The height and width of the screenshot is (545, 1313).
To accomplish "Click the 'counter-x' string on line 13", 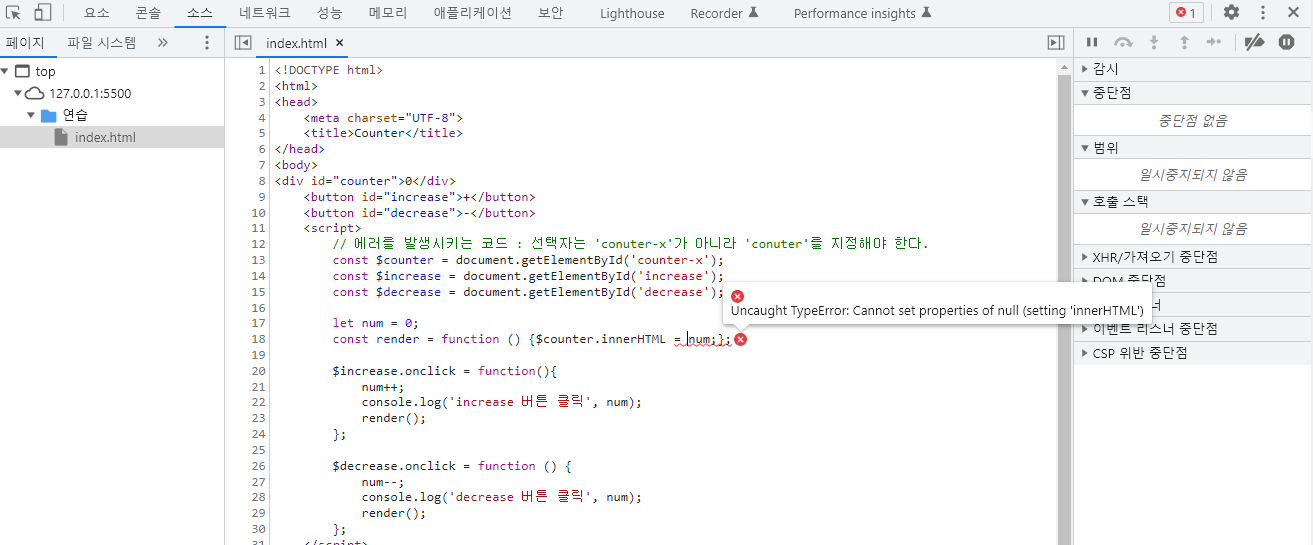I will click(x=673, y=260).
